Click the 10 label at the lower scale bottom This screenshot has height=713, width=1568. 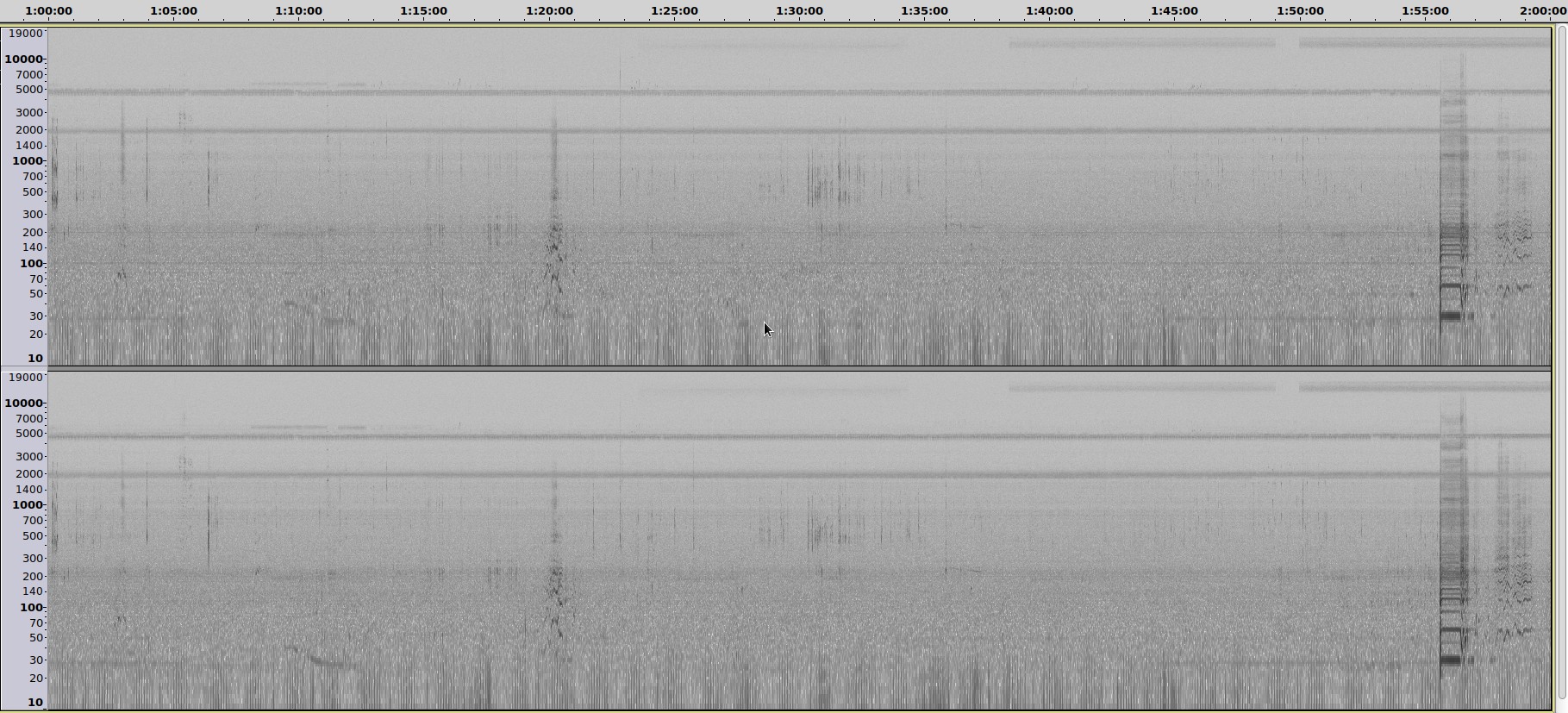(x=35, y=703)
